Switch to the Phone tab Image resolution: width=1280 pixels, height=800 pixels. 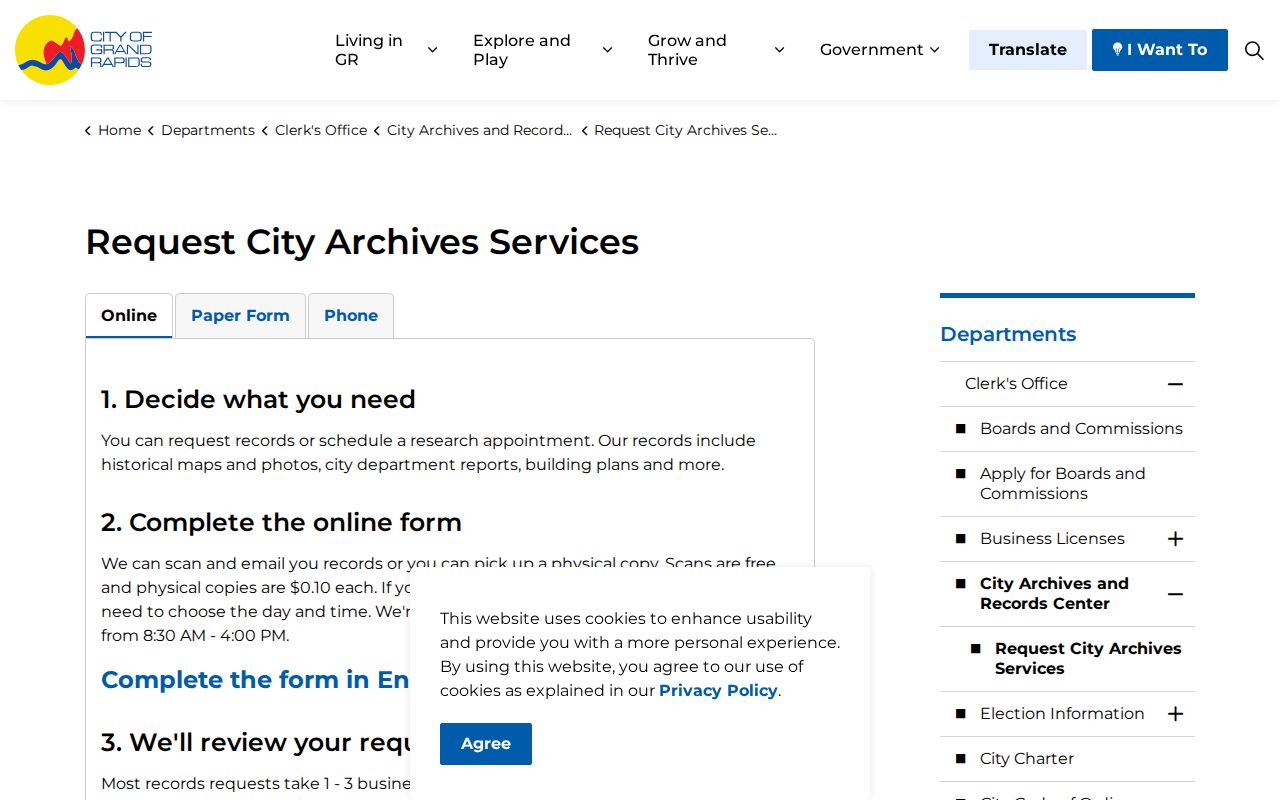[x=351, y=315]
